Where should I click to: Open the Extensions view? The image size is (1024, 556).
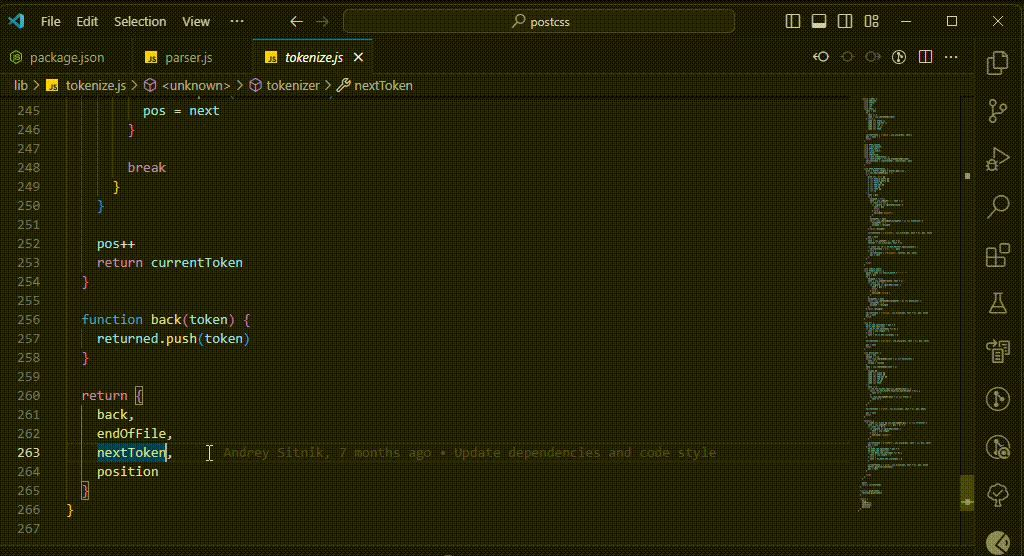pyautogui.click(x=997, y=255)
